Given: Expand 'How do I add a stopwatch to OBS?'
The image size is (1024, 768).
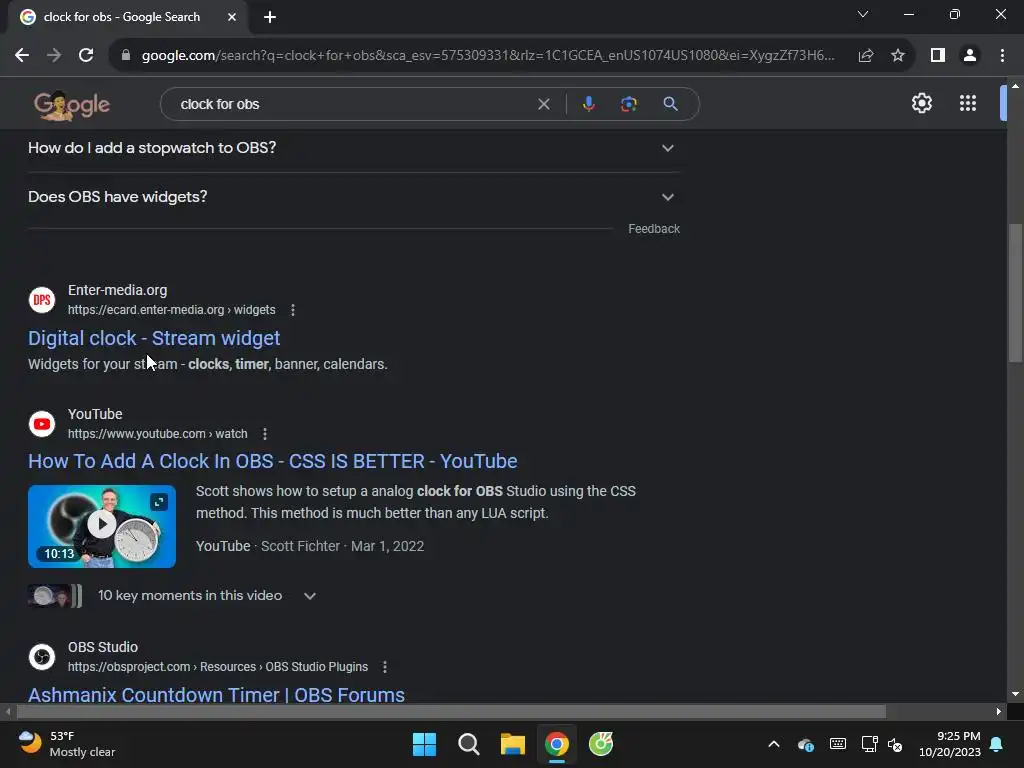Looking at the screenshot, I should (x=353, y=148).
